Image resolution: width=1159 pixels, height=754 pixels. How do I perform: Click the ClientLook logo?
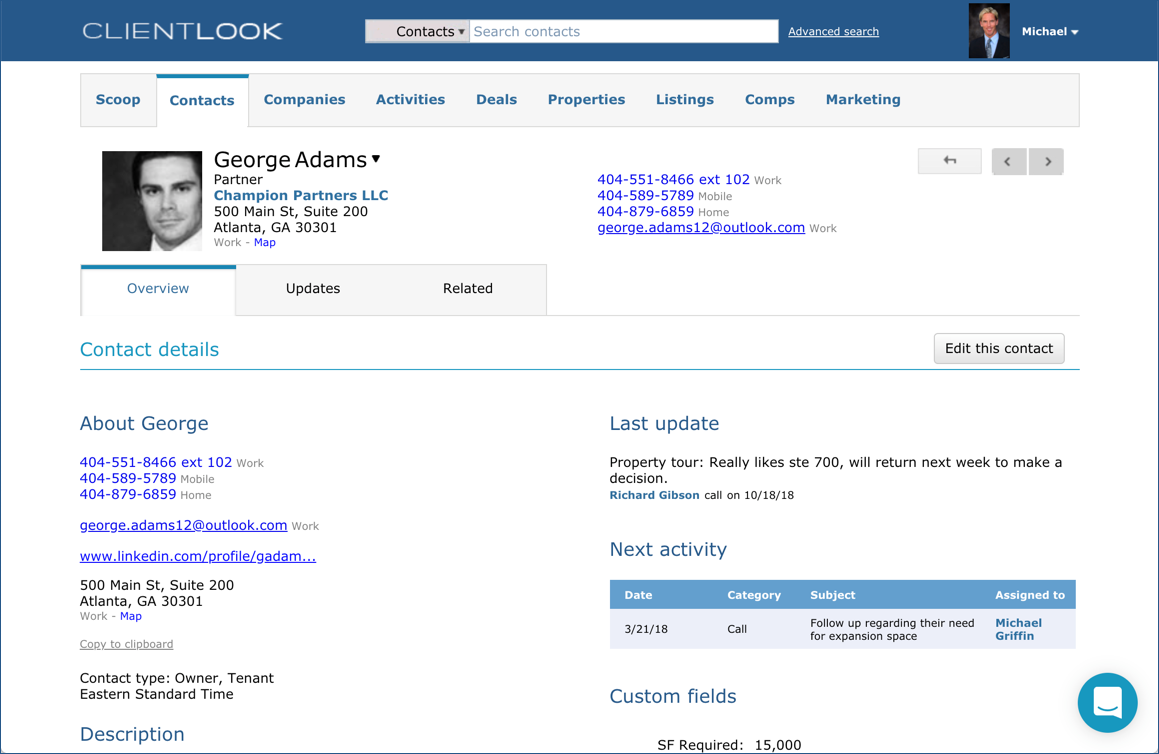point(182,31)
